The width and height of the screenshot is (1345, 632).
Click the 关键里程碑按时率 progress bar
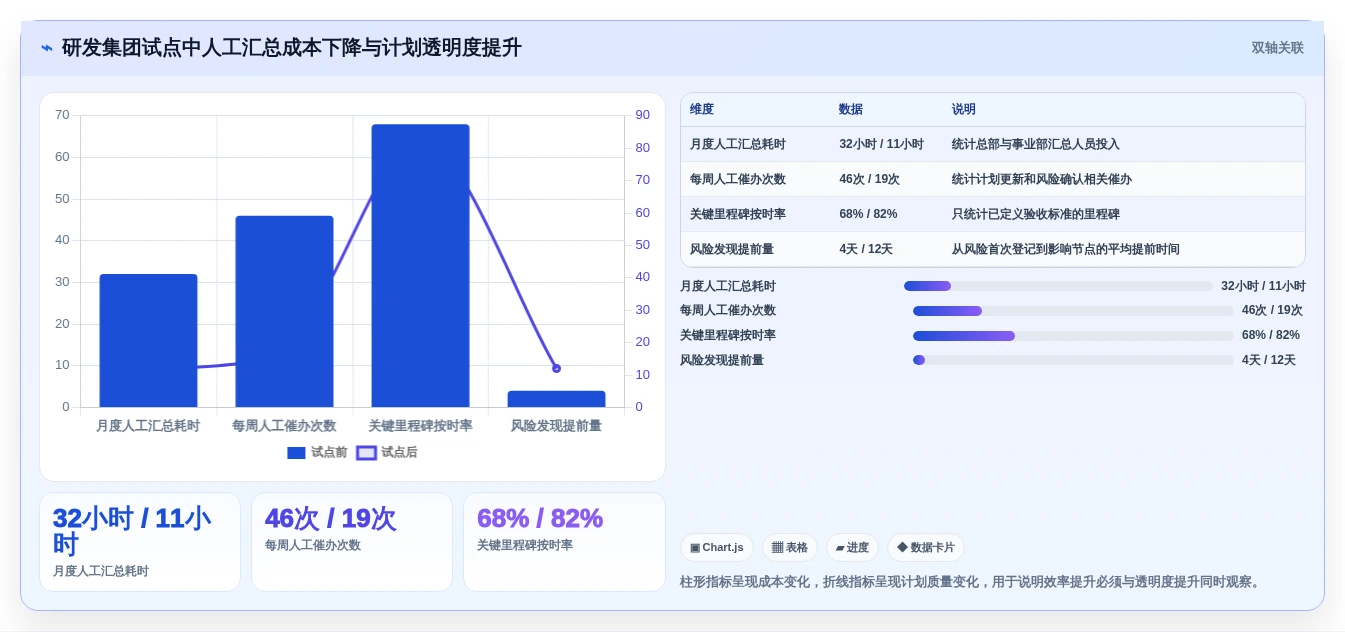pos(1073,336)
